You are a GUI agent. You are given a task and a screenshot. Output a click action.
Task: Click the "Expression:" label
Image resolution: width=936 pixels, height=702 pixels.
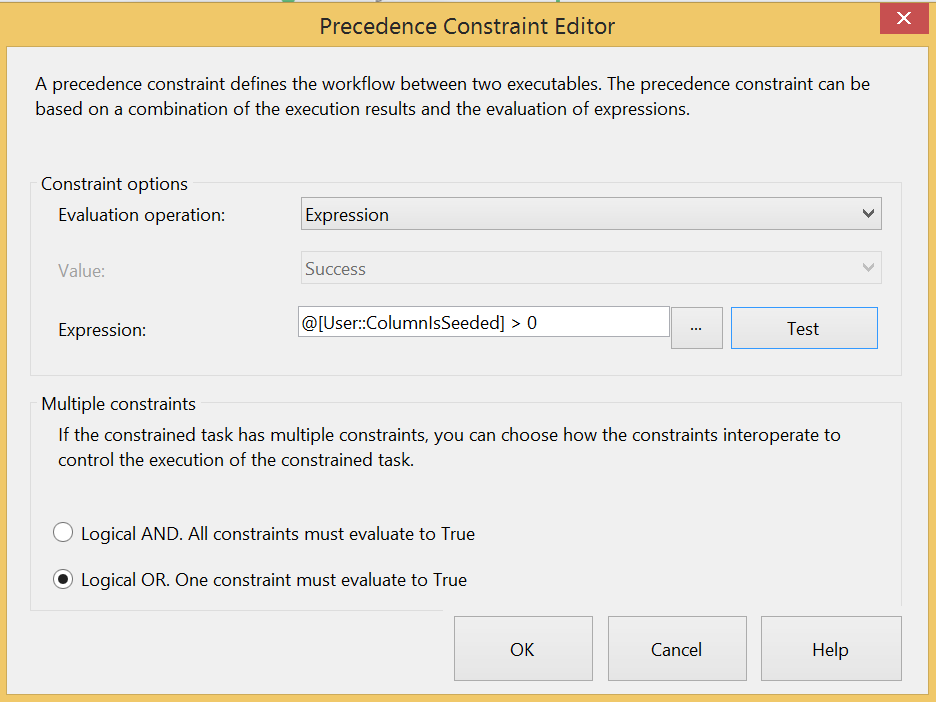click(x=102, y=329)
